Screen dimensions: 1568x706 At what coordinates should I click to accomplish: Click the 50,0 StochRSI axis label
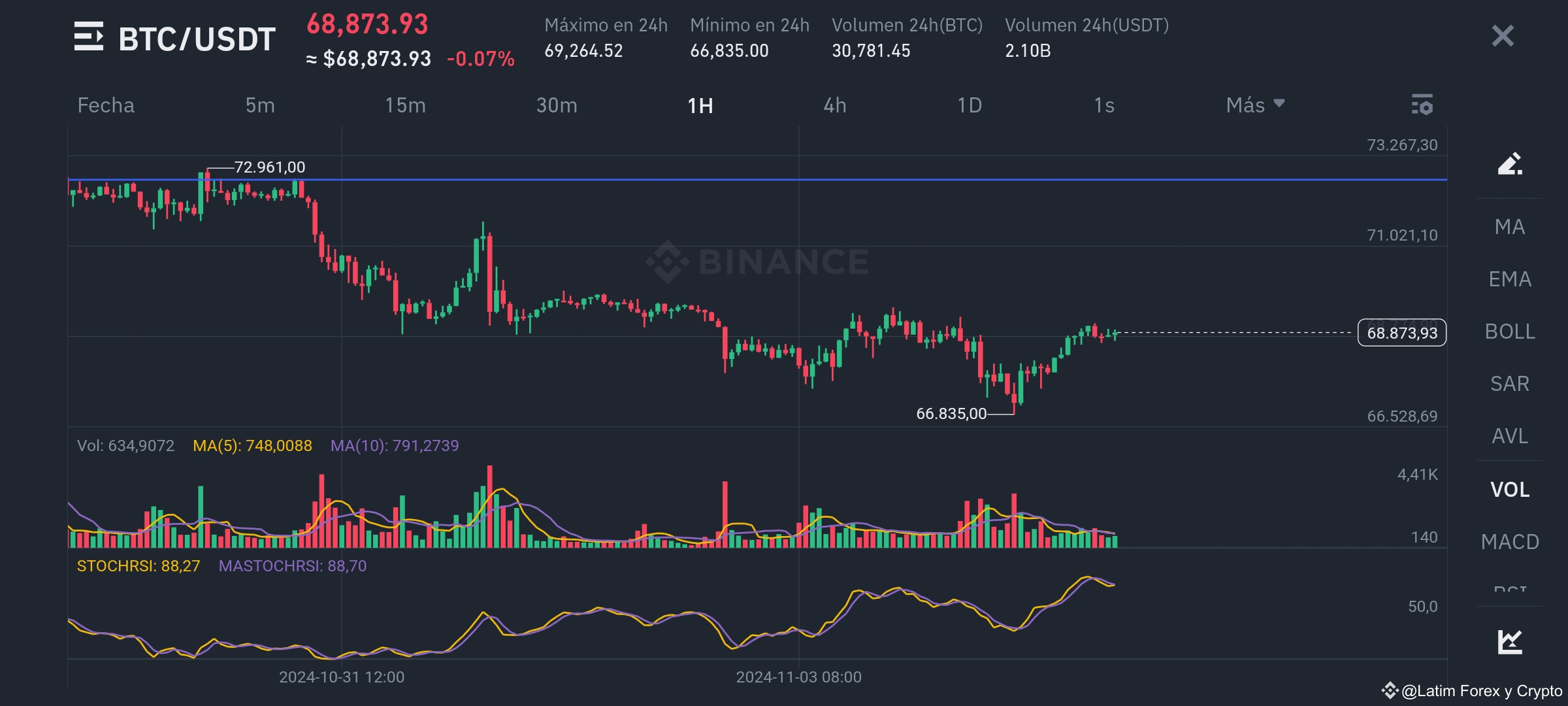coord(1423,607)
